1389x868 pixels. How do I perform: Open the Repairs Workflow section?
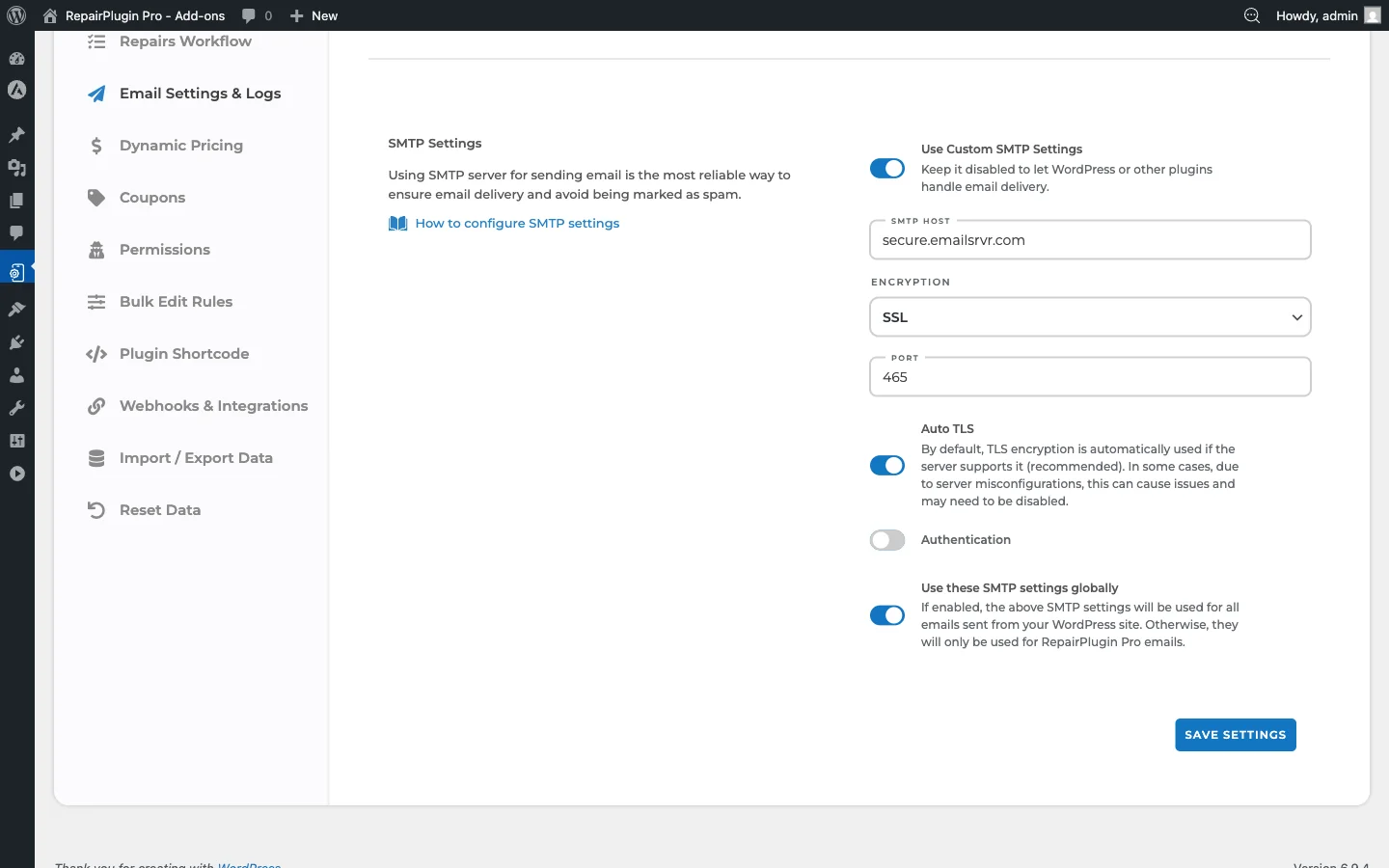click(183, 41)
